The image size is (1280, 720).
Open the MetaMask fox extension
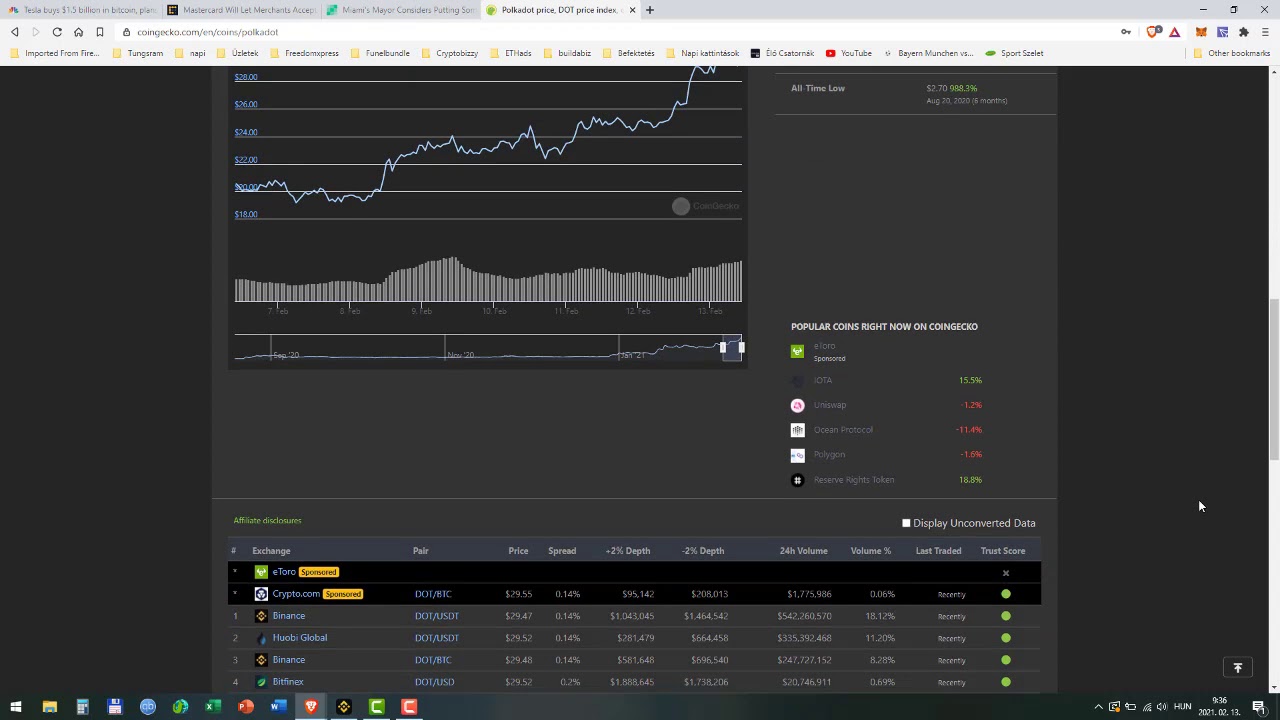coord(1201,32)
